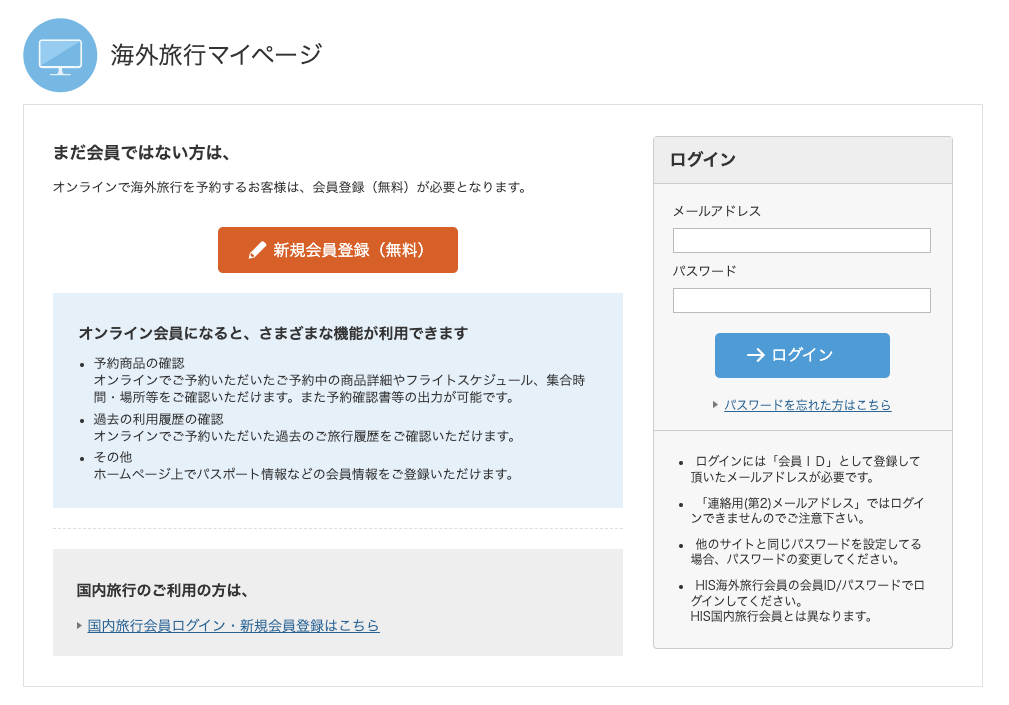Viewport: 1009px width, 705px height.
Task: Click the 過去の利用履歴の確認 bullet item
Action: pos(158,419)
